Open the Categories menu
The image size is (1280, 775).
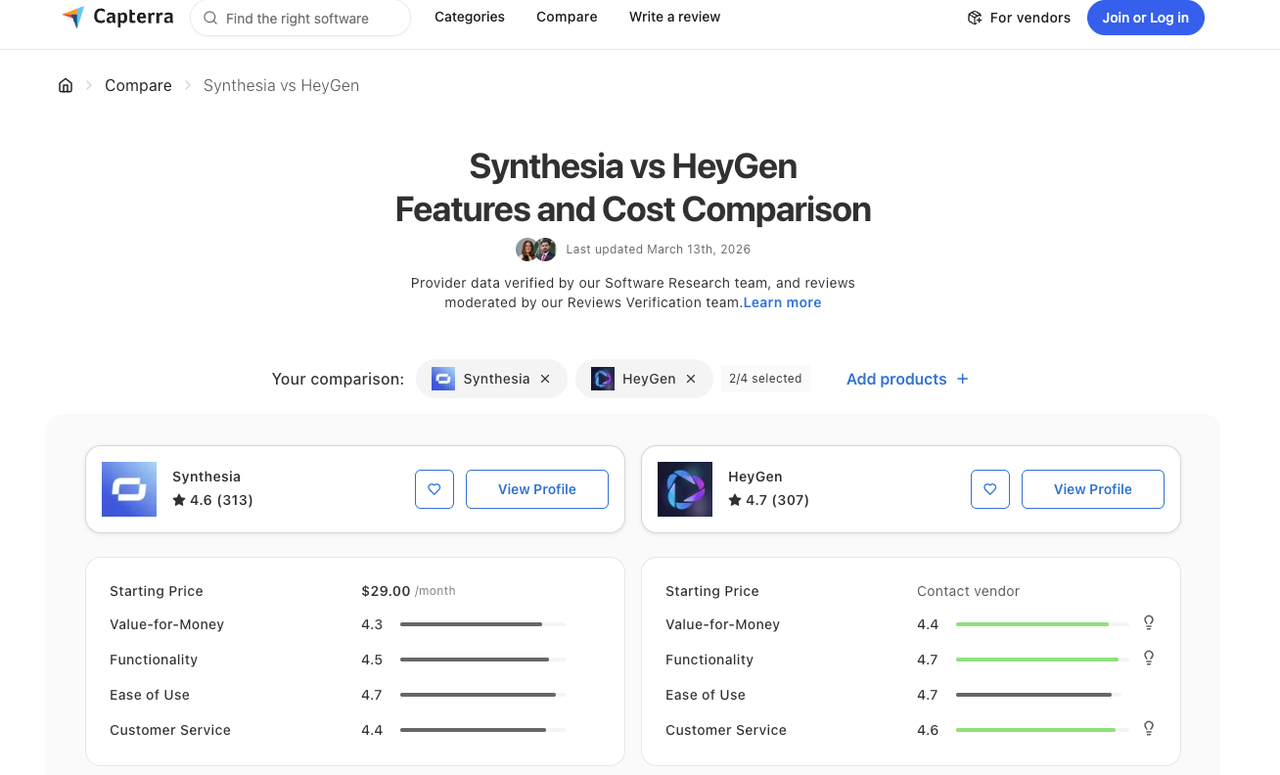tap(470, 17)
